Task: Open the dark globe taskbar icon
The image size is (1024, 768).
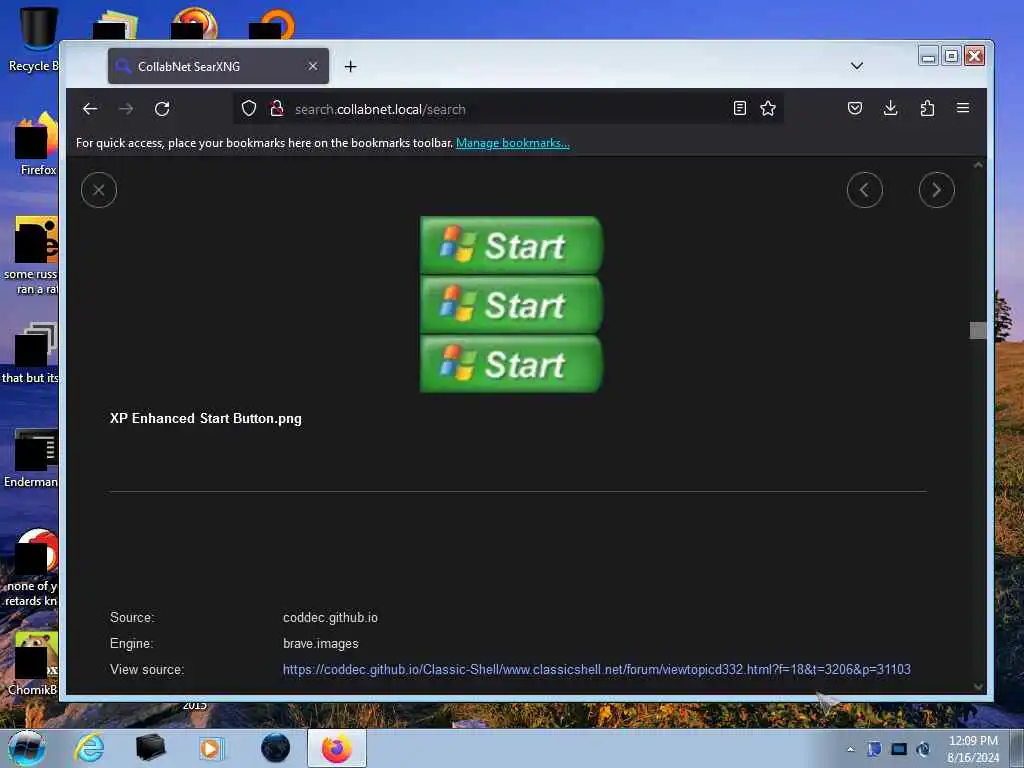Action: 275,748
